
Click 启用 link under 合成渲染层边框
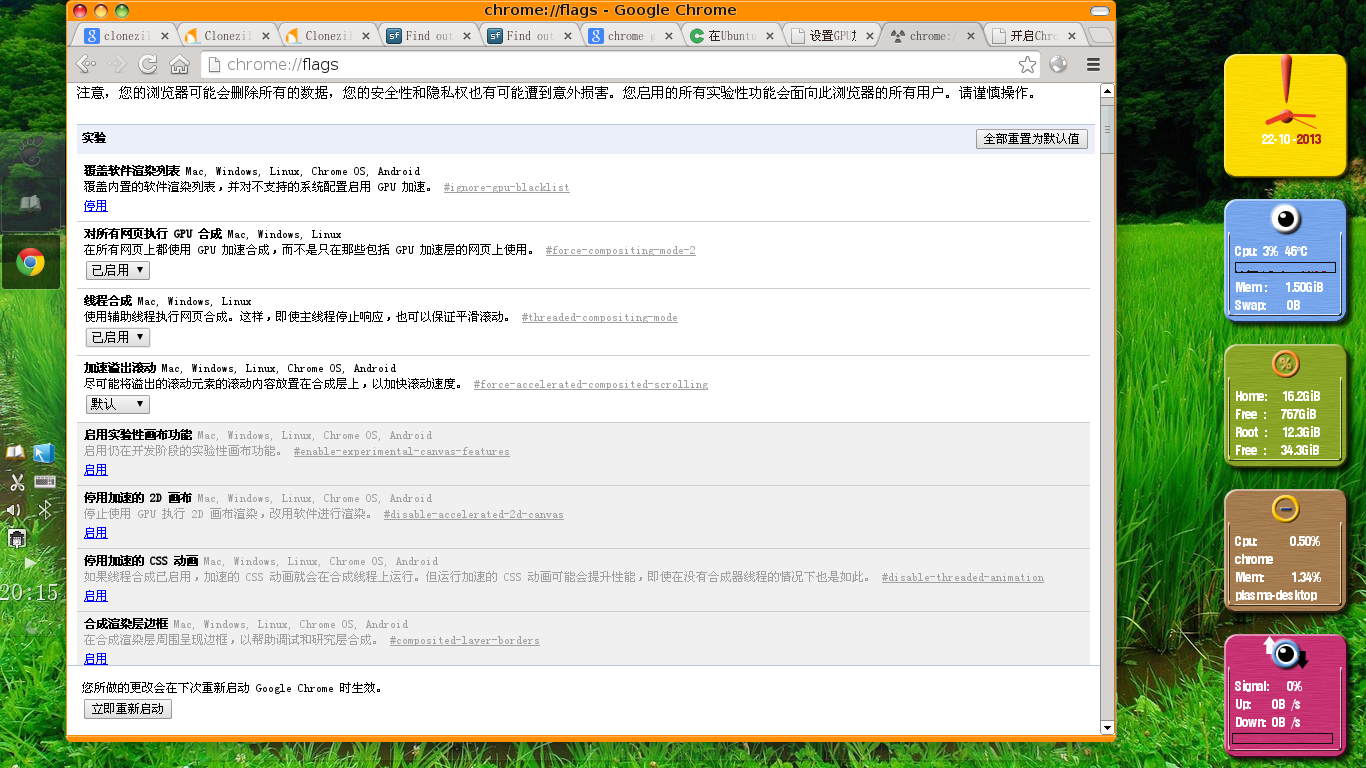95,659
